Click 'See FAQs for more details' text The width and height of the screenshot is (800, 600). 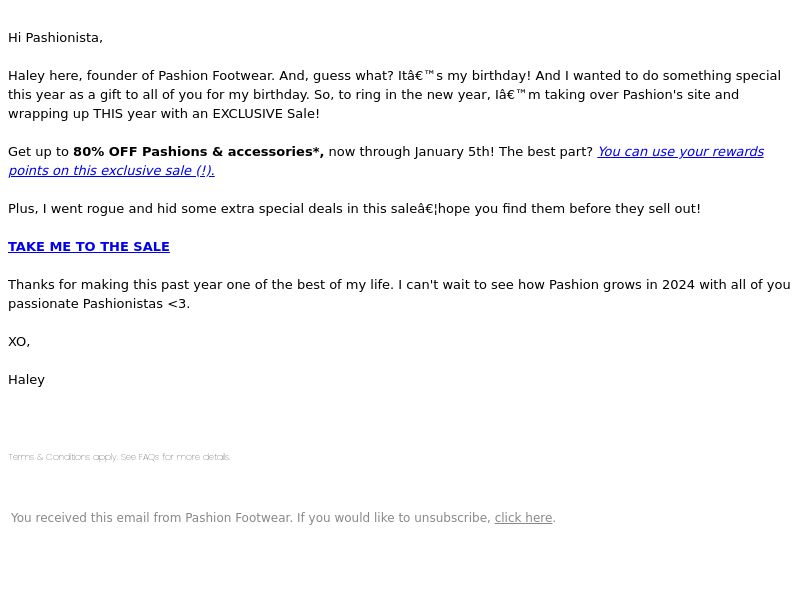(175, 457)
